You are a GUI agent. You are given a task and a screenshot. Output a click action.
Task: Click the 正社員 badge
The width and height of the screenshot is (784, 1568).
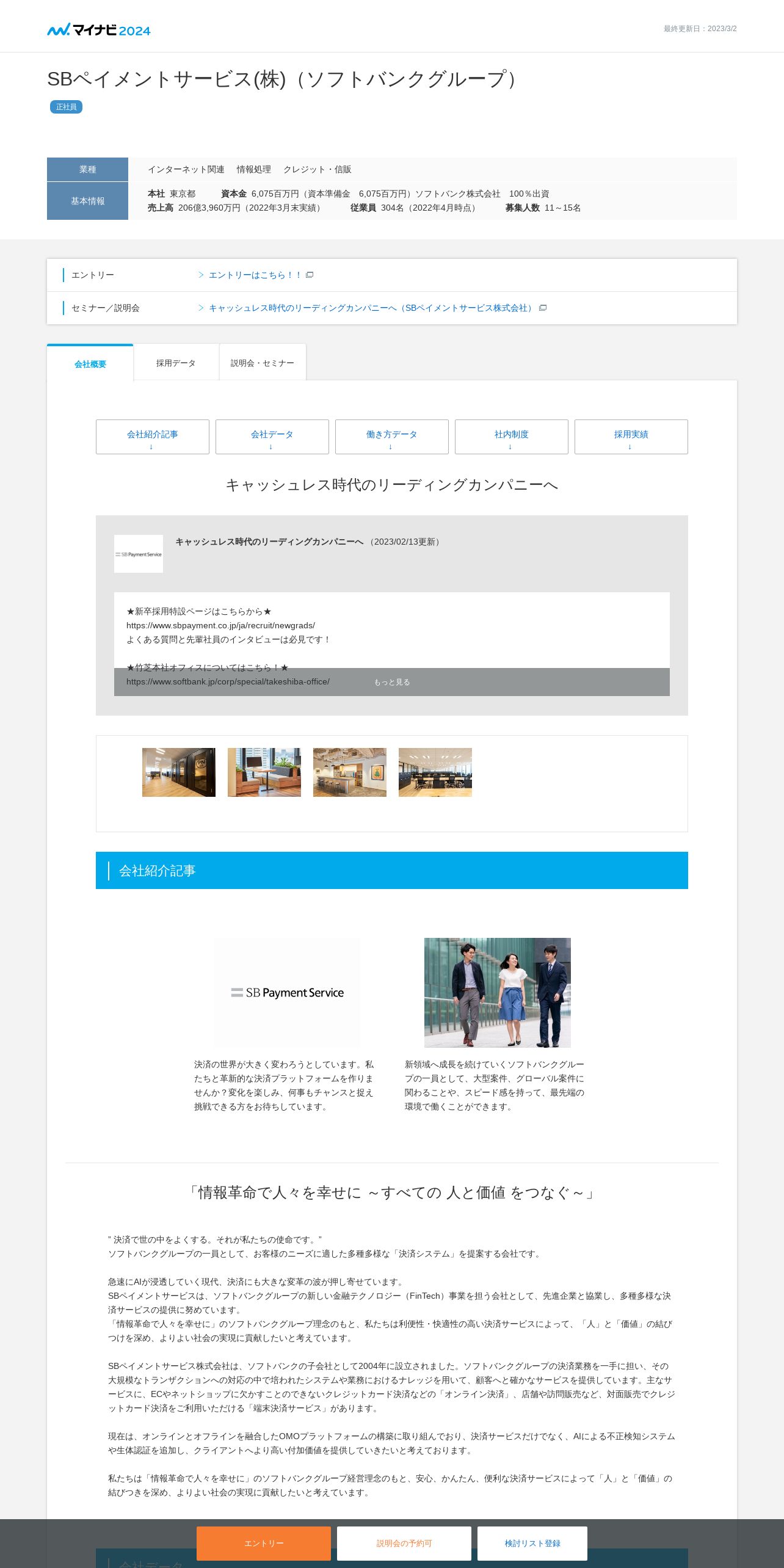coord(66,107)
